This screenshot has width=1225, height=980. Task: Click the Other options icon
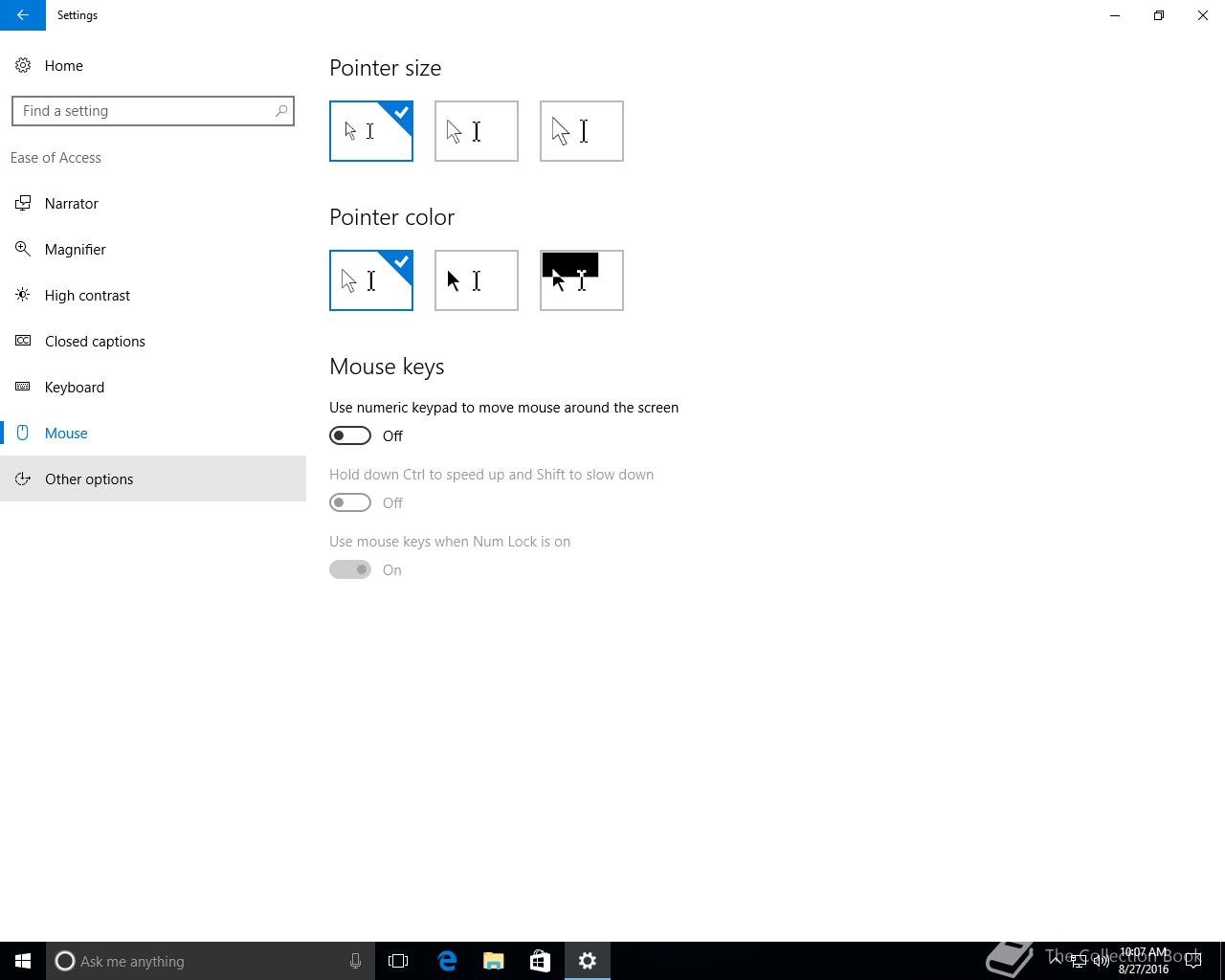pyautogui.click(x=23, y=479)
